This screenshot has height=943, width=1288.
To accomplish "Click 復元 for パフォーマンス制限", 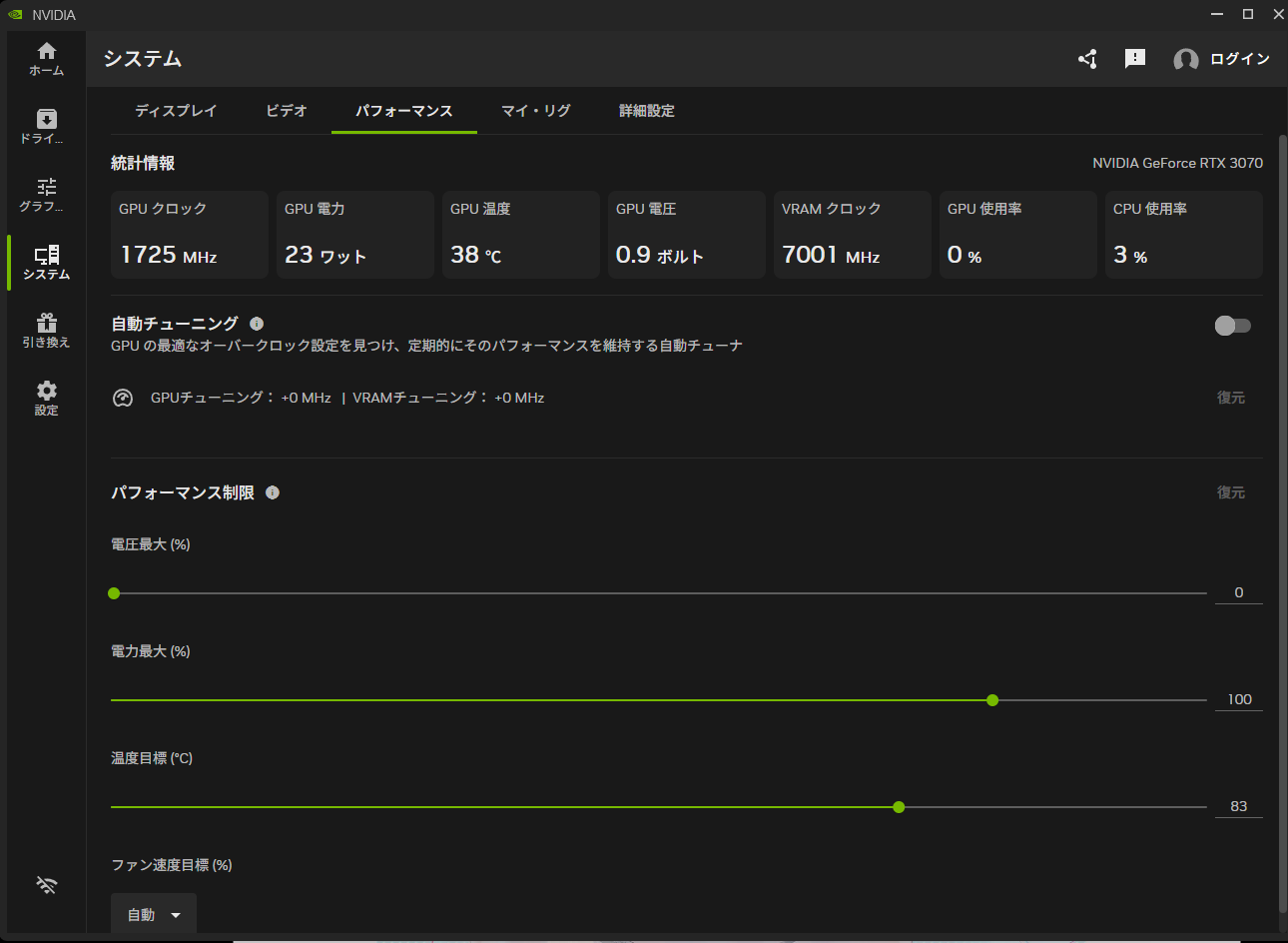I will tap(1231, 492).
